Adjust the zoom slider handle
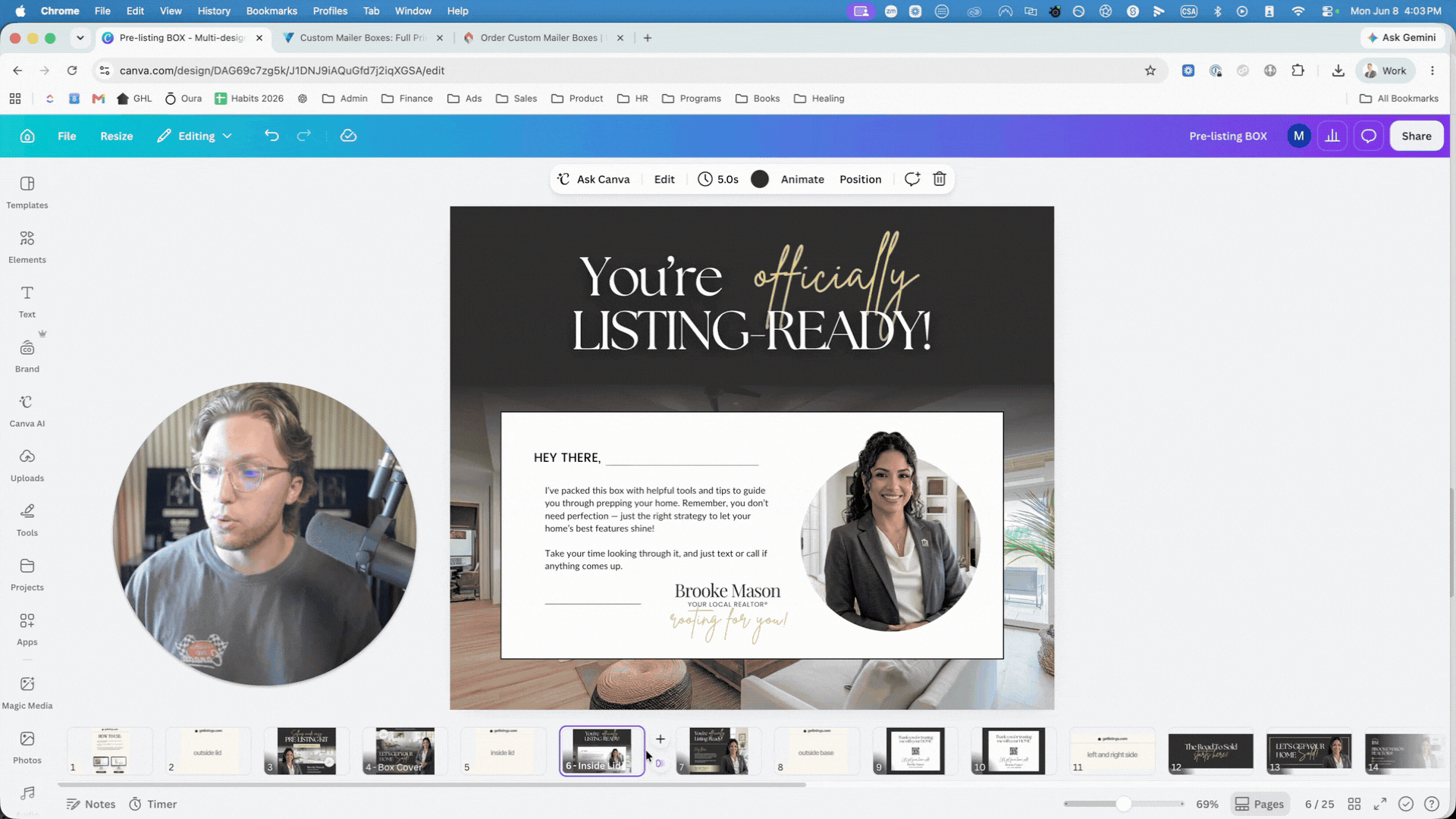This screenshot has height=819, width=1456. (1124, 804)
